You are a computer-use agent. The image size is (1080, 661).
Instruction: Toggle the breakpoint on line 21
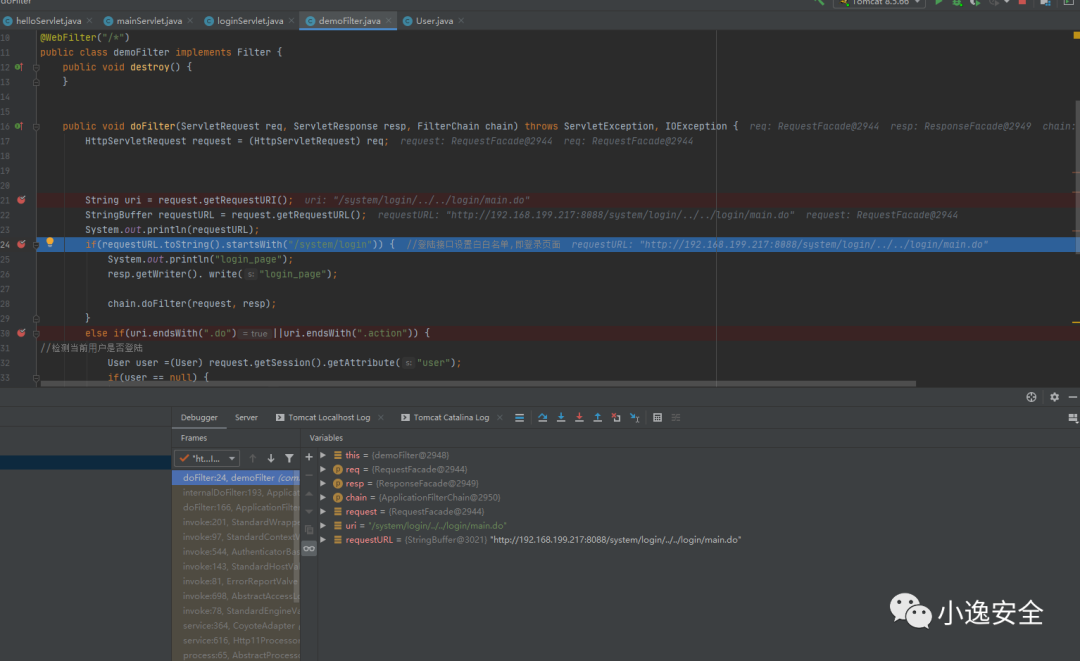tap(21, 200)
